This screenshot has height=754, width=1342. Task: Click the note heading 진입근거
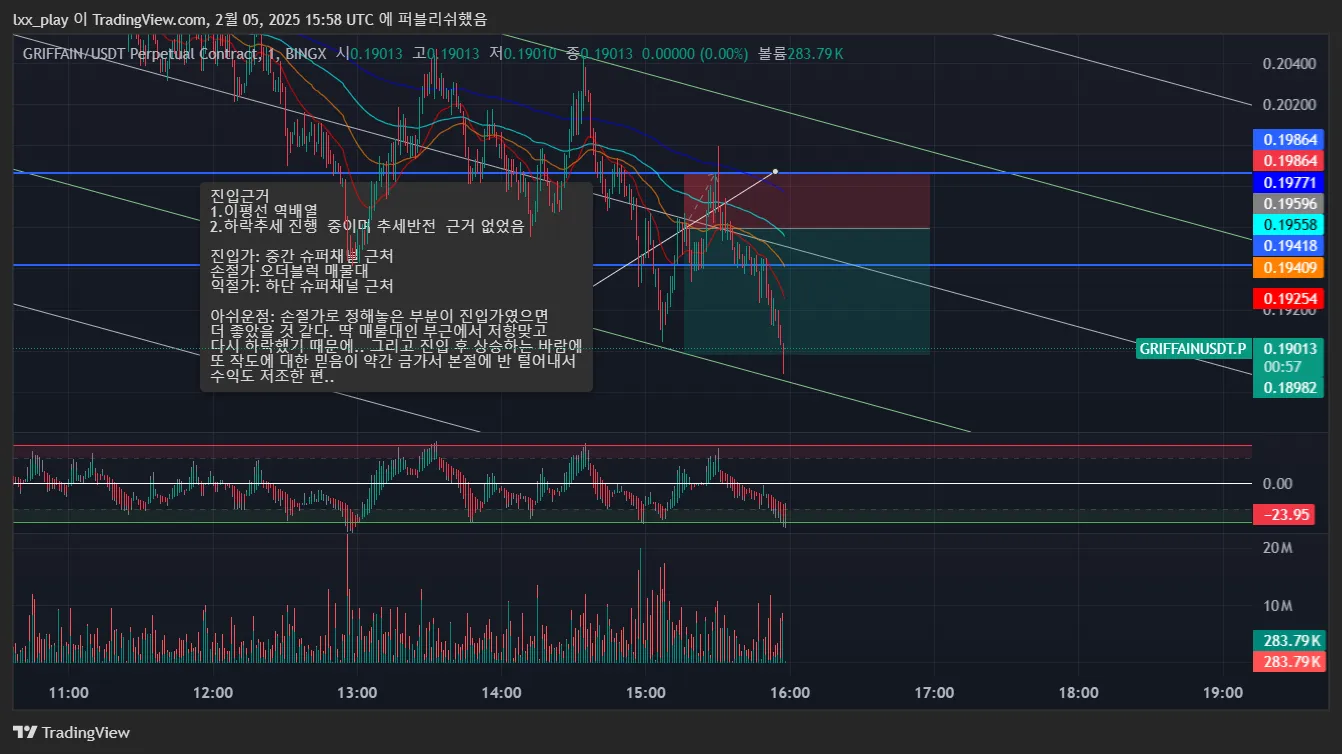tap(240, 195)
